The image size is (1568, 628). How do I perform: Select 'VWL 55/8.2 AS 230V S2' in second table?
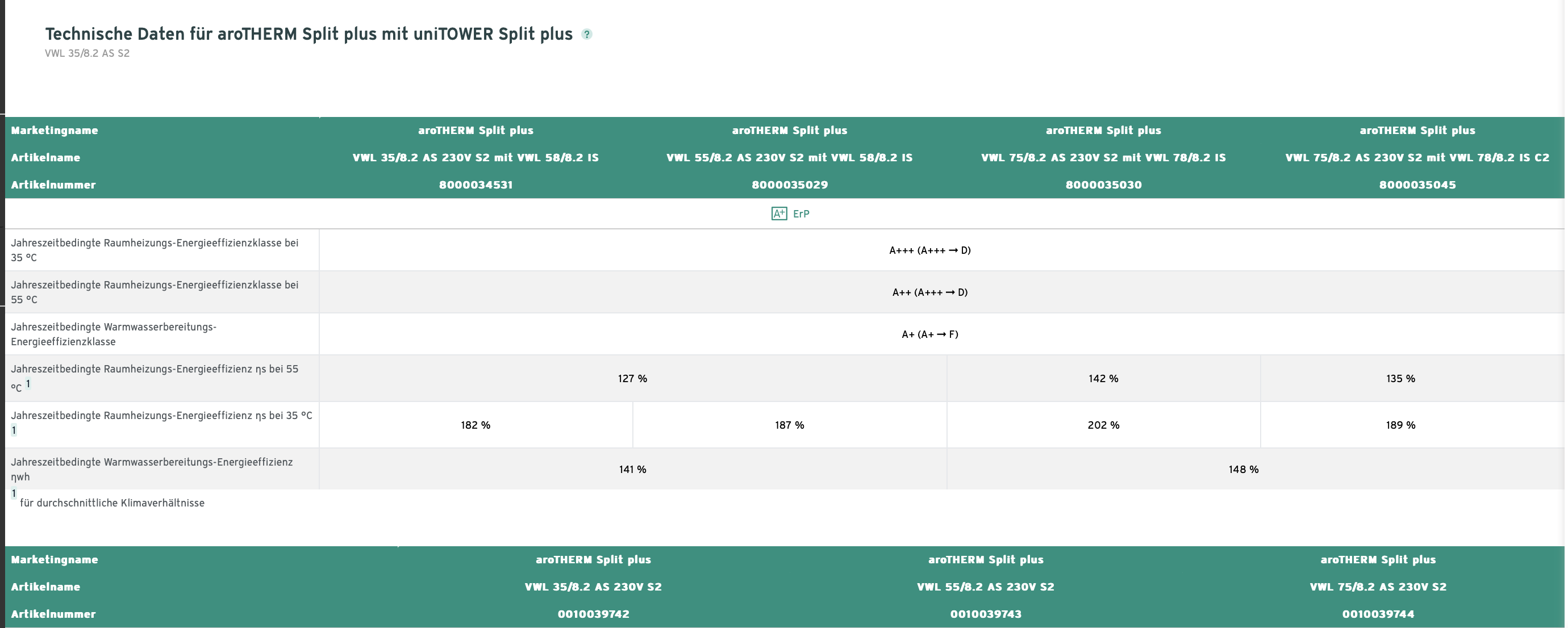pyautogui.click(x=986, y=587)
